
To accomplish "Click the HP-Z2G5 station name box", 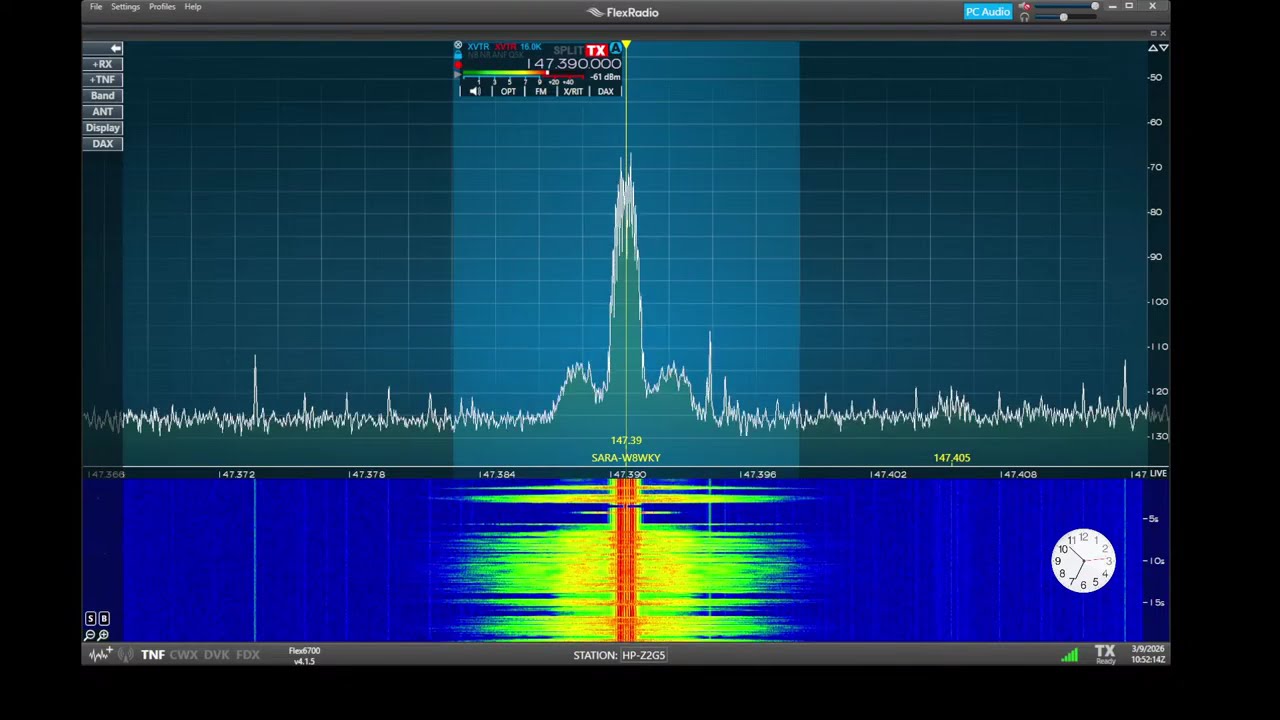I will click(x=643, y=656).
